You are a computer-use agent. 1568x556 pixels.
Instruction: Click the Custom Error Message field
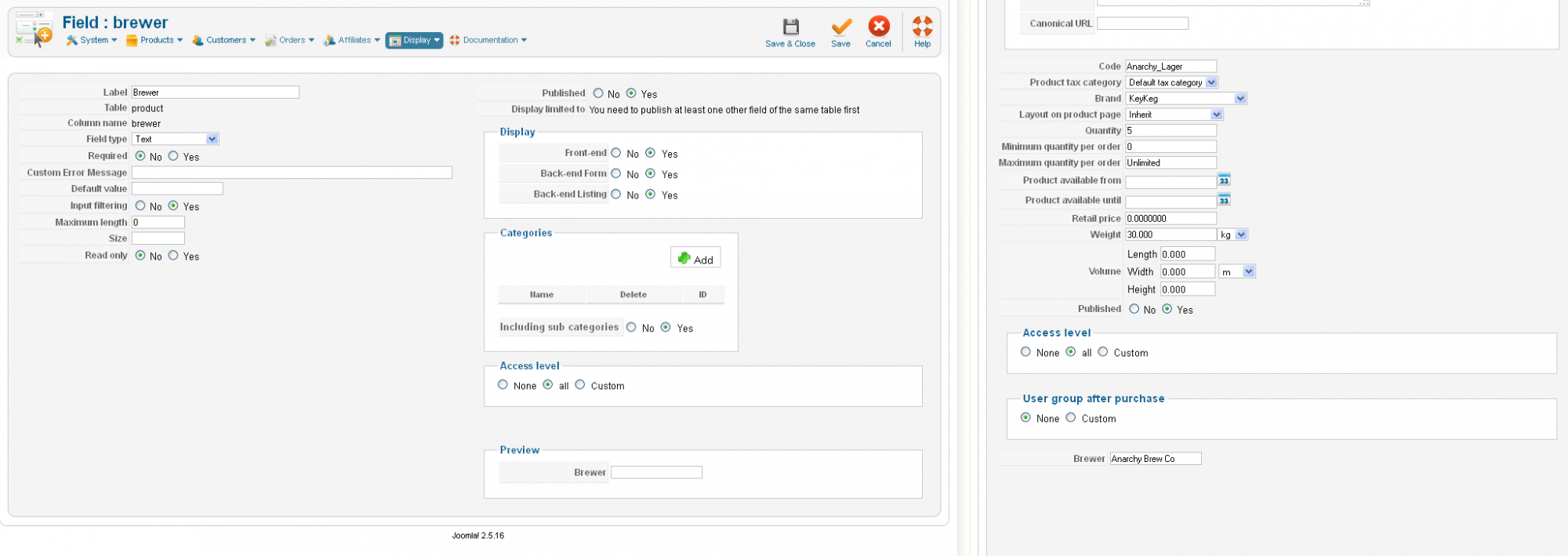pos(292,173)
